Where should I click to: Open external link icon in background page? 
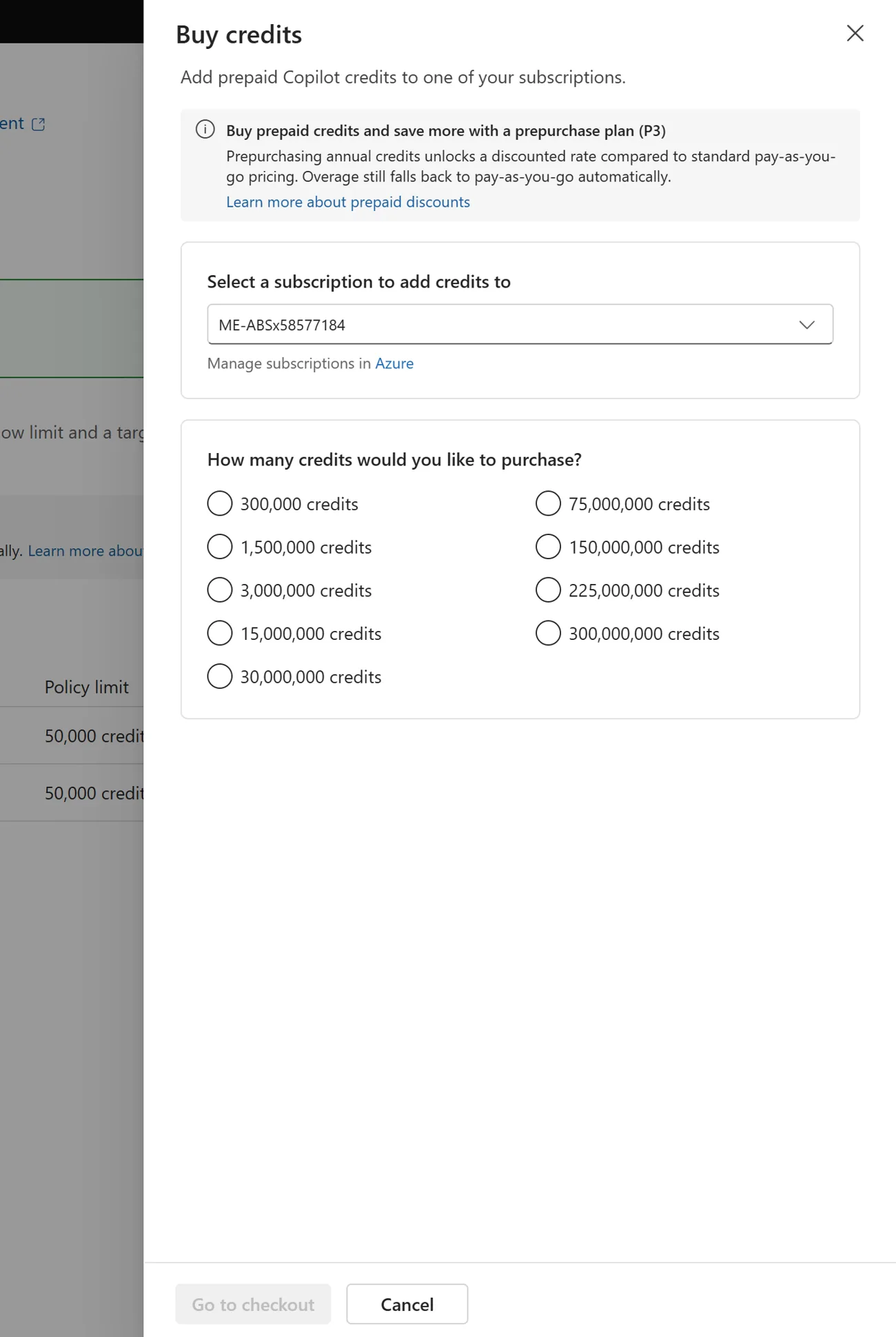pos(39,124)
